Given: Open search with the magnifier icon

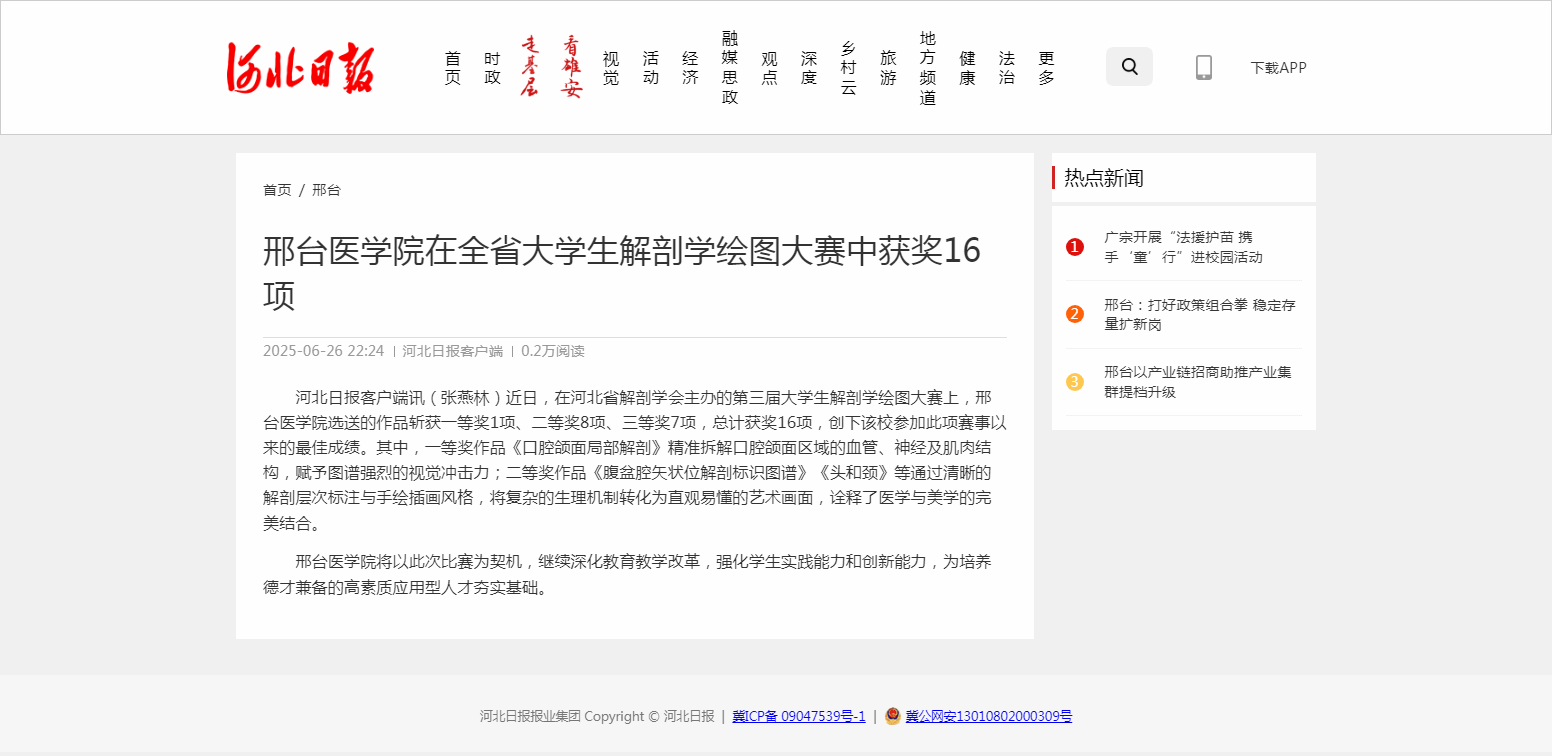Looking at the screenshot, I should coord(1129,67).
